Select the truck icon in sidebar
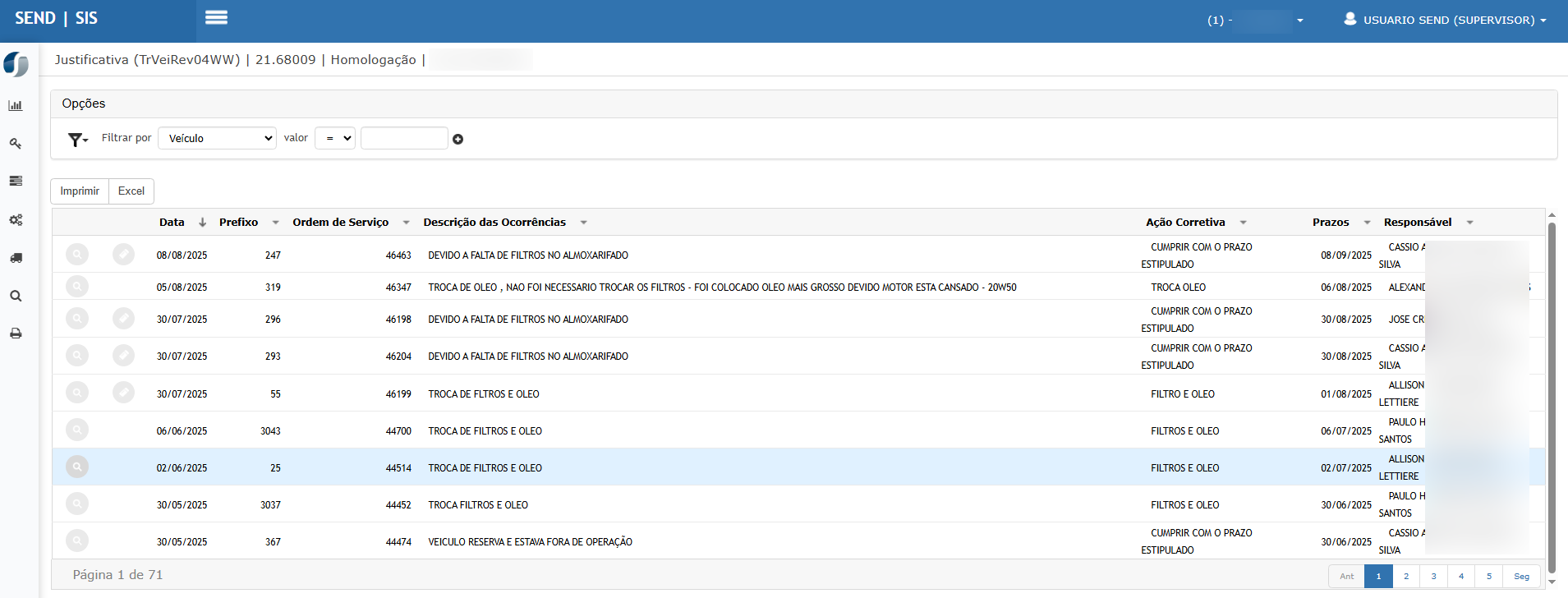This screenshot has height=598, width=1568. 16,258
